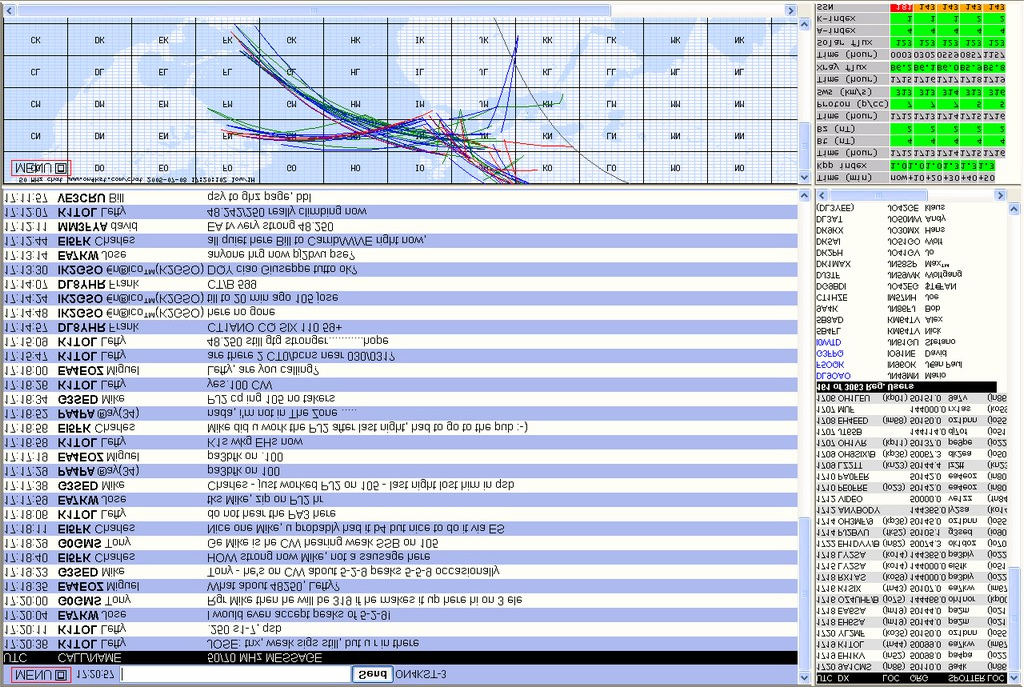Click the right arrow of the user list horizontal scrollbar
This screenshot has width=1024, height=687.
1000,195
